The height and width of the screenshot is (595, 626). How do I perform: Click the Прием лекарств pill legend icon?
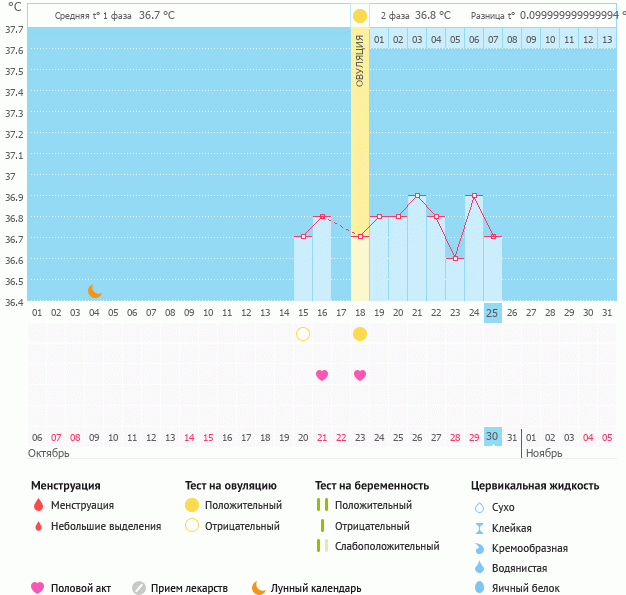tap(139, 588)
